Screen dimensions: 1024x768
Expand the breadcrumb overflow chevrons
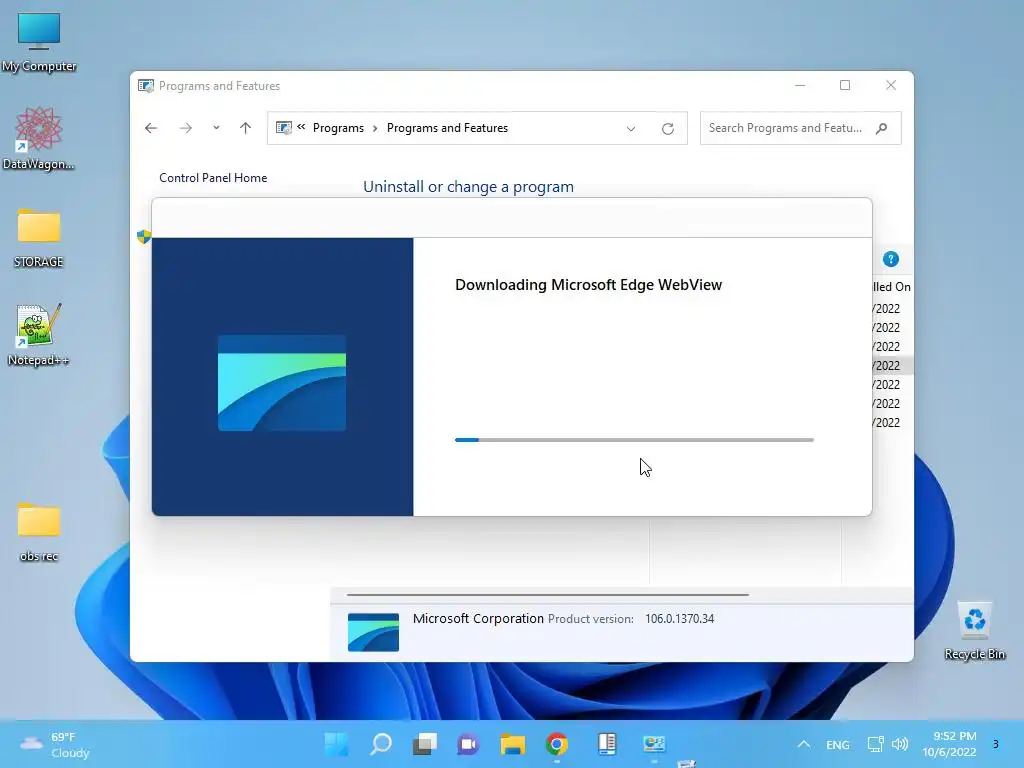[301, 127]
